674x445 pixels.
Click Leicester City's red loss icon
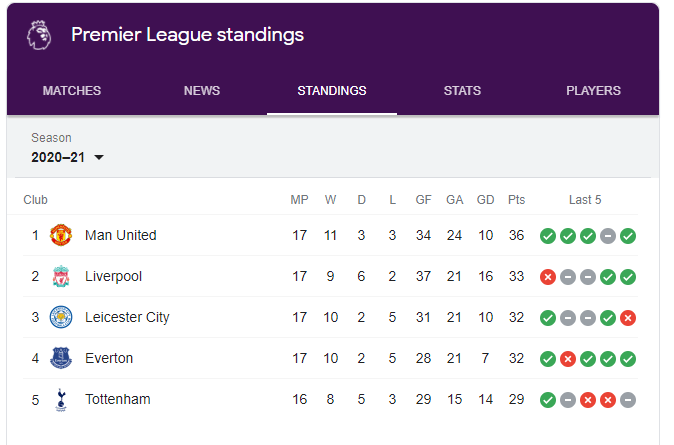(x=628, y=318)
